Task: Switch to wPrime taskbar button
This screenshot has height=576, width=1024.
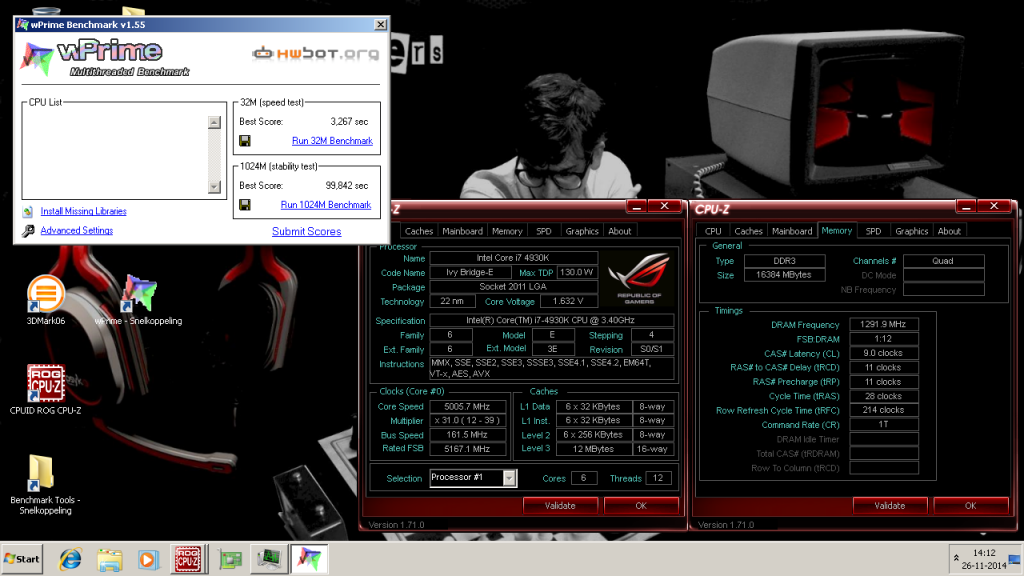Action: (x=309, y=559)
